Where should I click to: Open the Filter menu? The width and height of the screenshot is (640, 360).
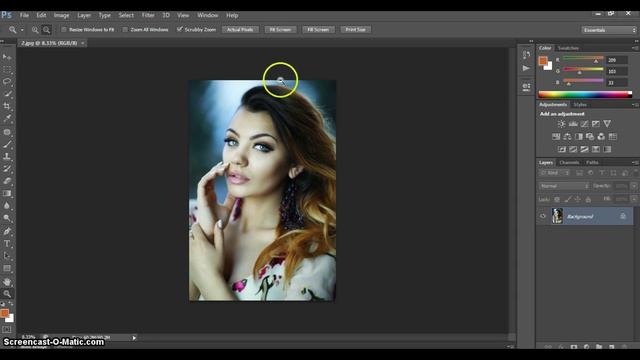[x=148, y=15]
